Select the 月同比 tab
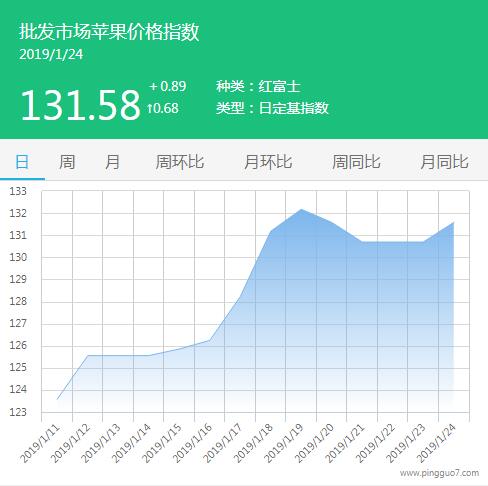 (444, 162)
